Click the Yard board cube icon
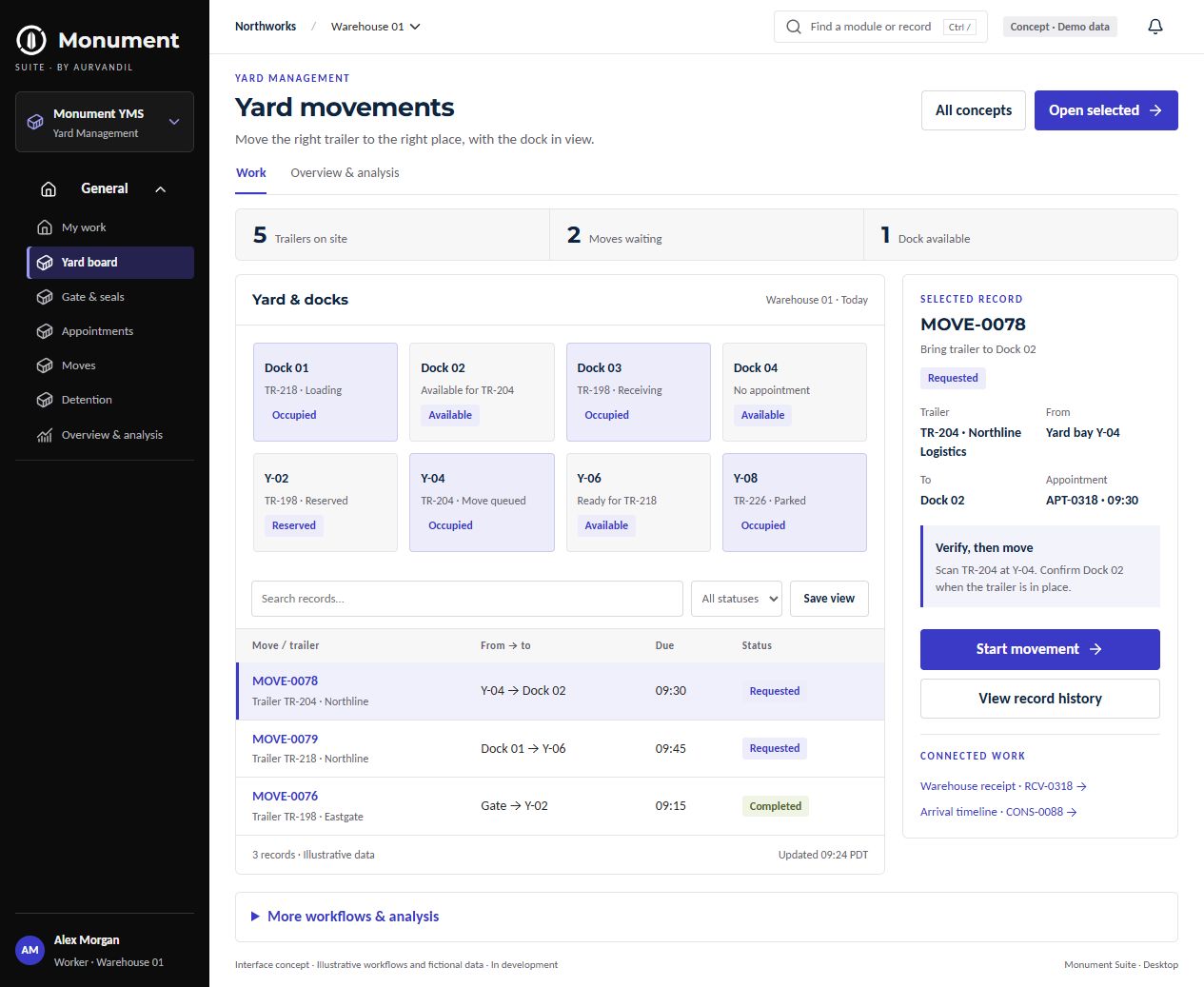This screenshot has width=1204, height=987. [x=45, y=263]
